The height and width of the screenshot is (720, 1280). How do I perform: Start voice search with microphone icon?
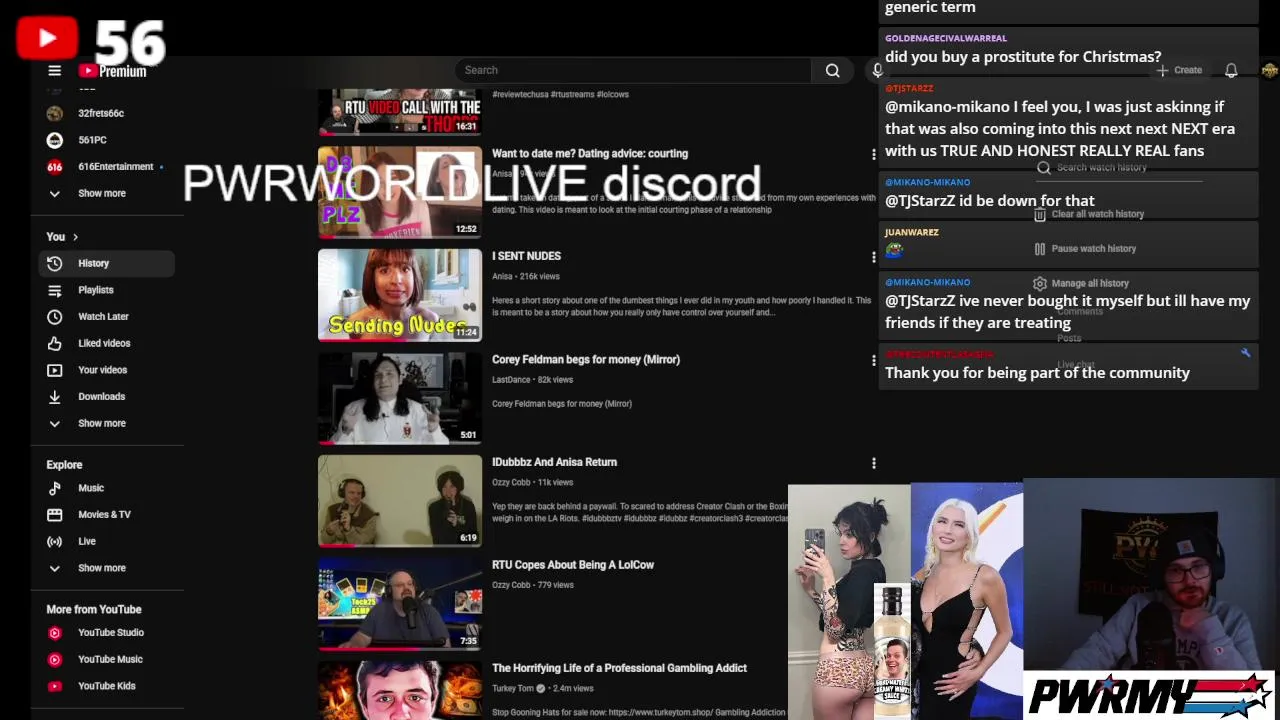[877, 70]
